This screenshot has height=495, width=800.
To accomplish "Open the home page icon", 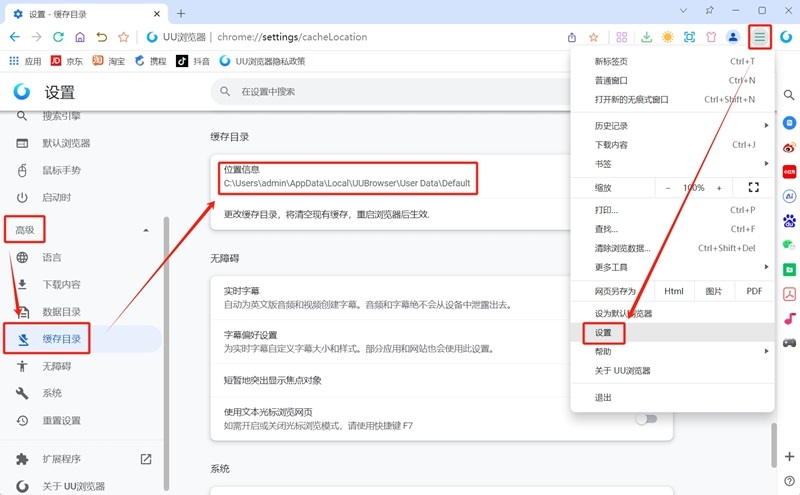I will point(80,37).
